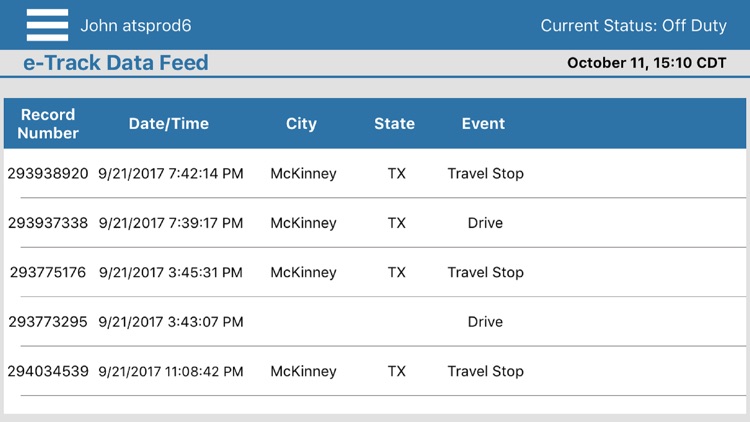Select record number 294034539
Viewport: 750px width, 422px height.
[48, 371]
